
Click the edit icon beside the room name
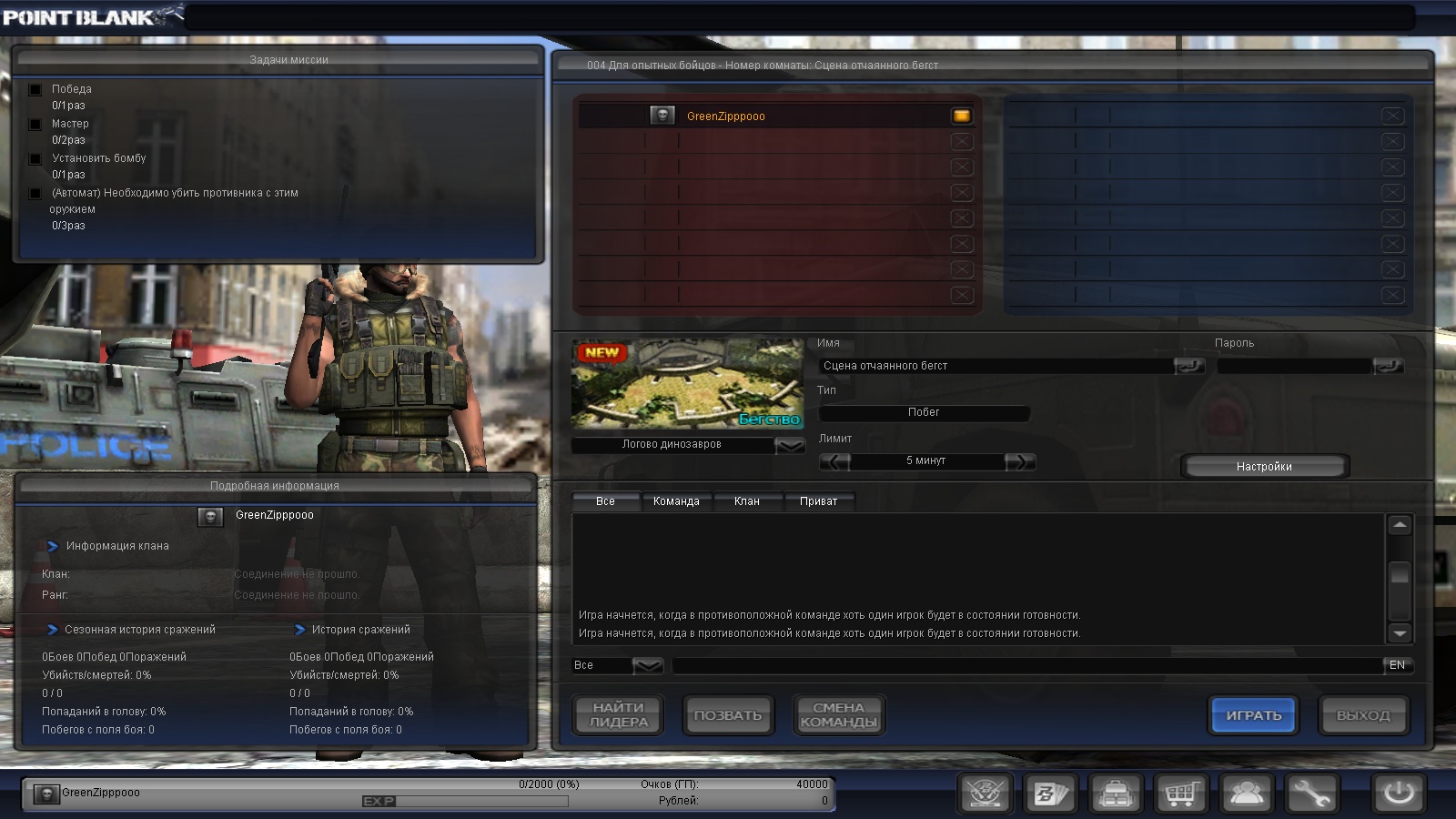(x=1189, y=366)
